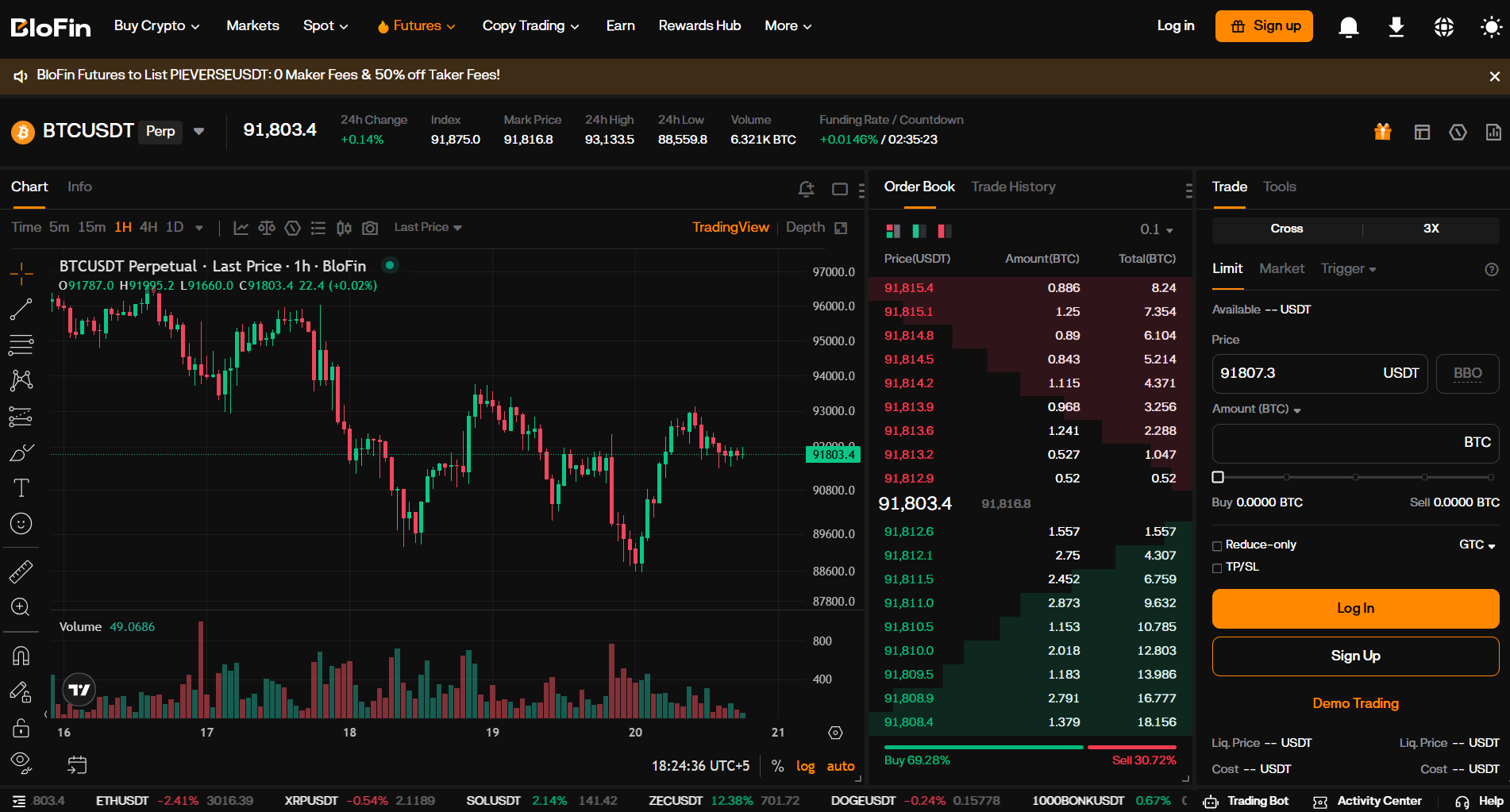Select the trend line drawing tool

[21, 310]
